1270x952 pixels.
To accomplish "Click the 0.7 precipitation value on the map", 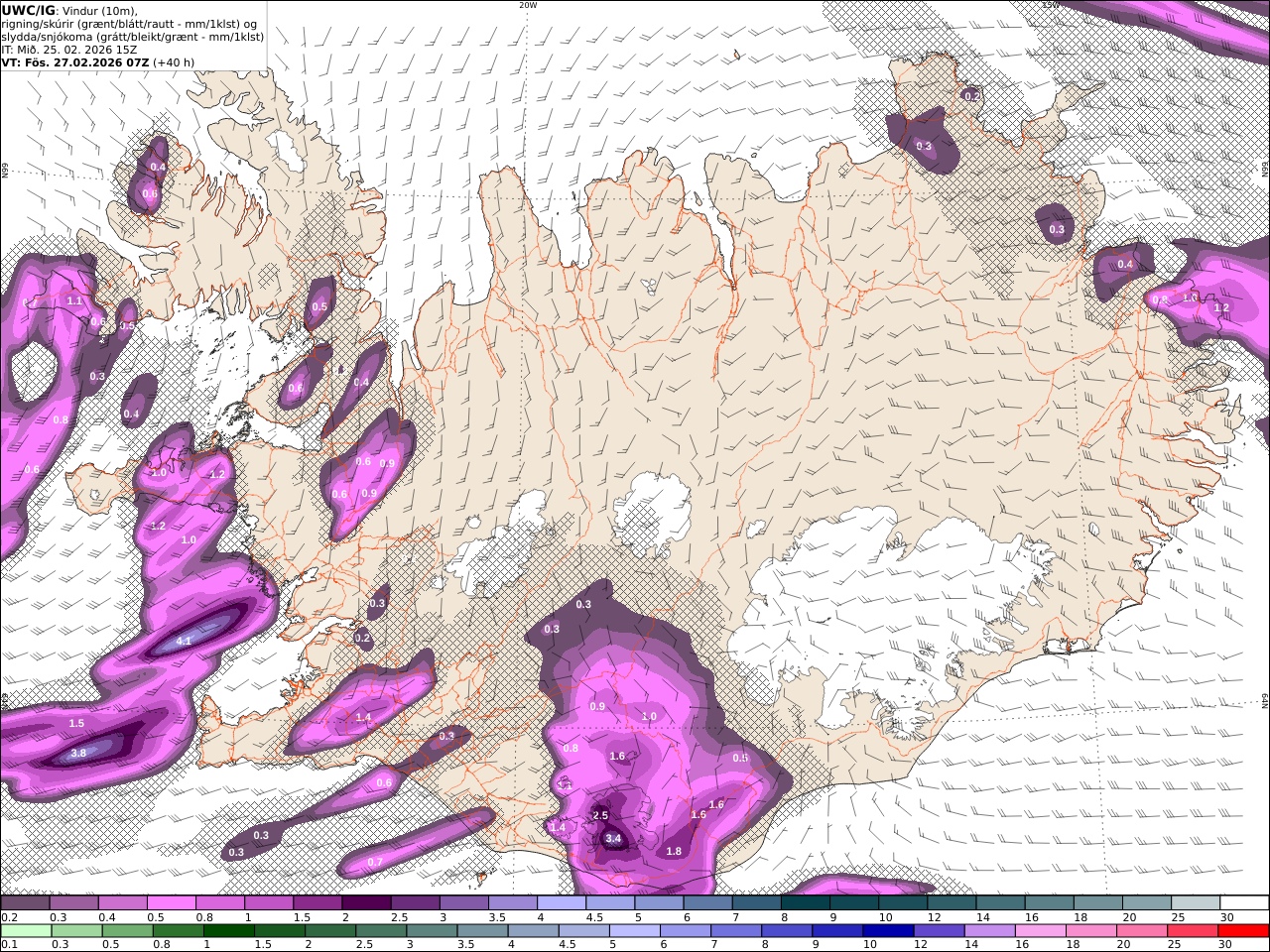I will pos(375,862).
